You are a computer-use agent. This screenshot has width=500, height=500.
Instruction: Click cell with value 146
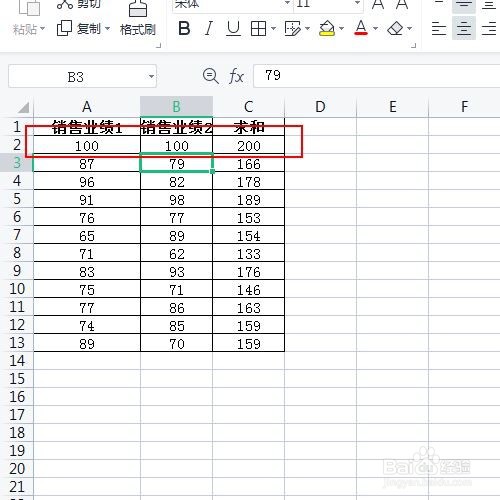click(249, 289)
